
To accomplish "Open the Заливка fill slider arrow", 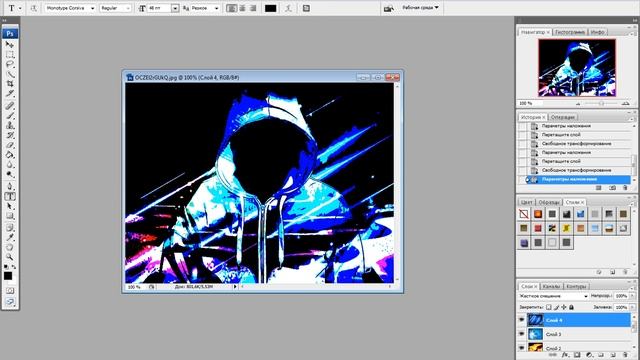I will coord(633,307).
